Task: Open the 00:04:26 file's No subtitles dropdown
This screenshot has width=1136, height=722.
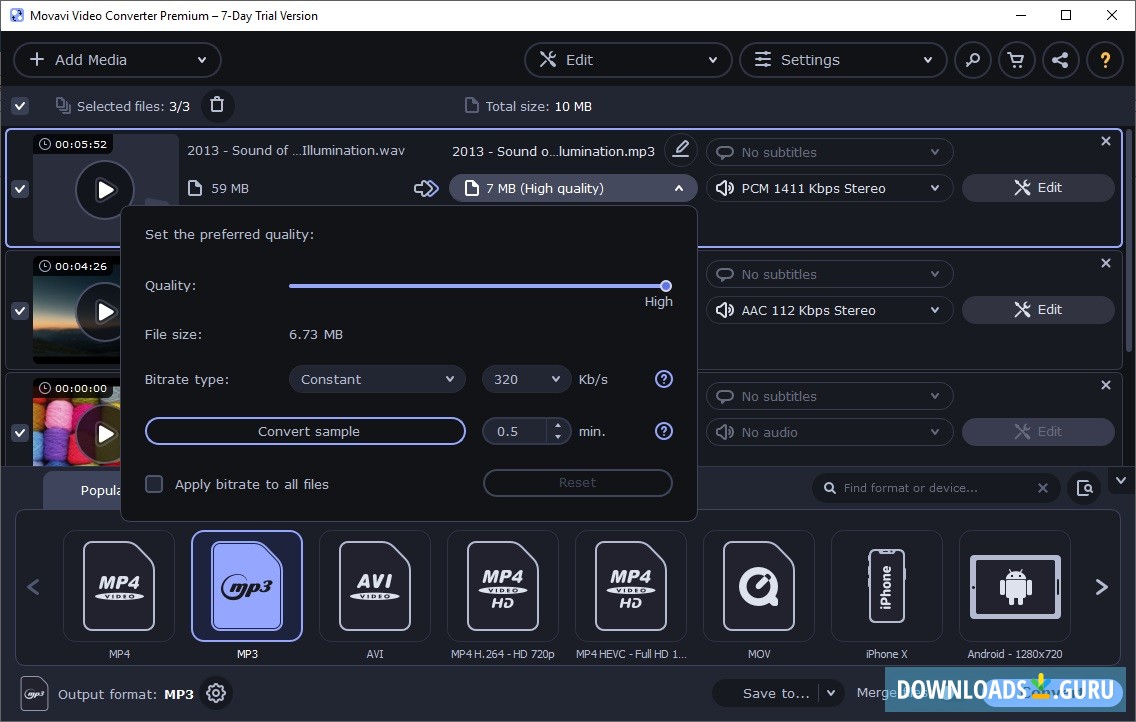Action: click(830, 274)
